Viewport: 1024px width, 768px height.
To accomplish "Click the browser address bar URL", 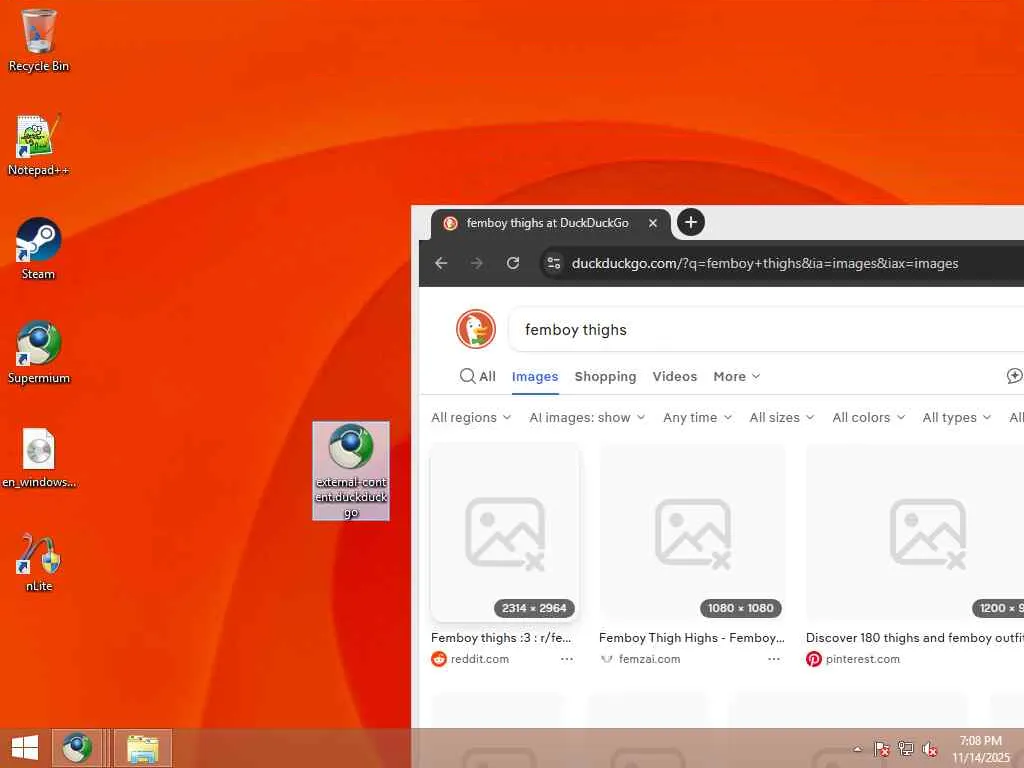I will click(x=765, y=263).
